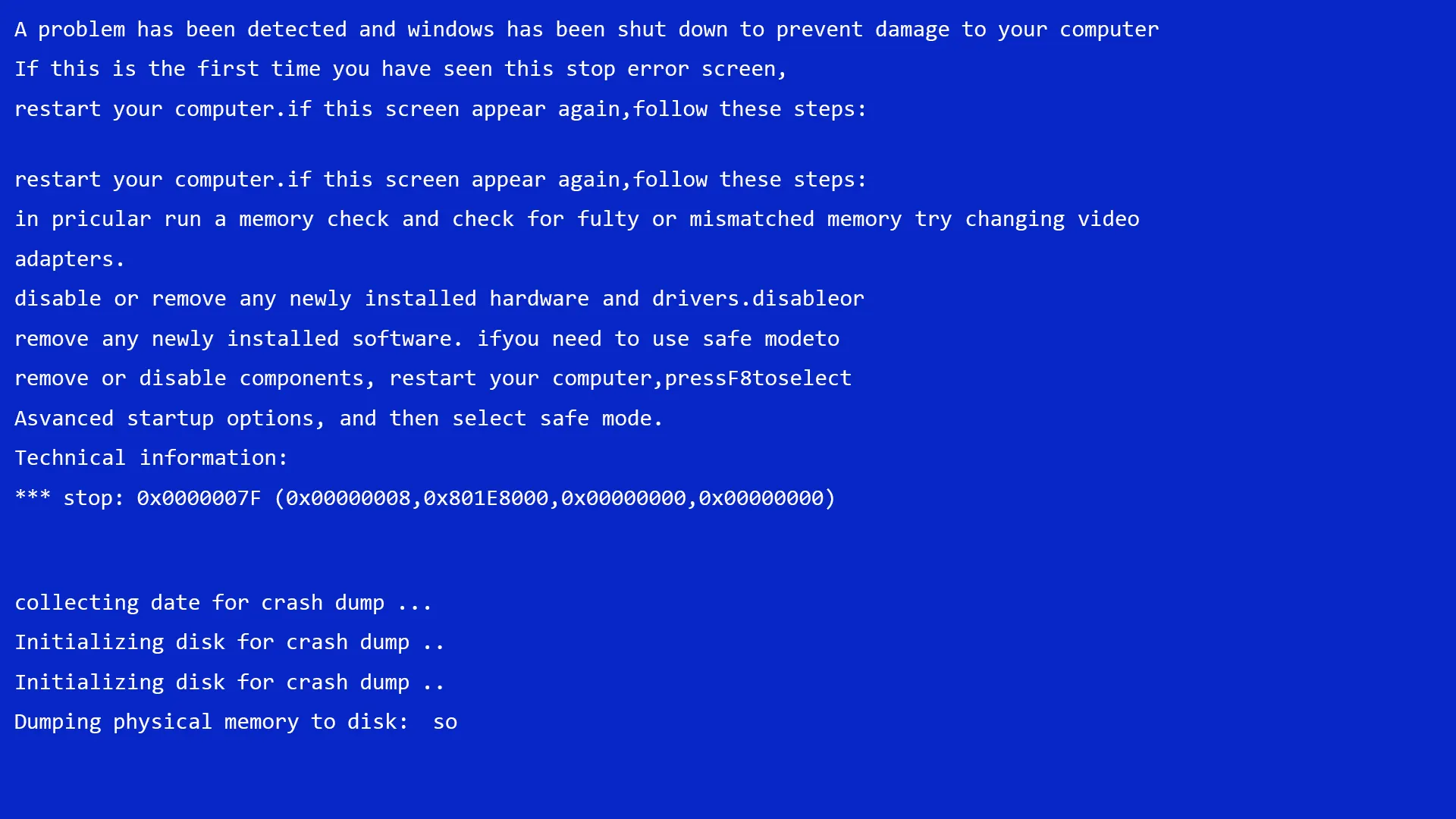Click the 'Technical information:' heading
The width and height of the screenshot is (1456, 819).
(x=151, y=458)
